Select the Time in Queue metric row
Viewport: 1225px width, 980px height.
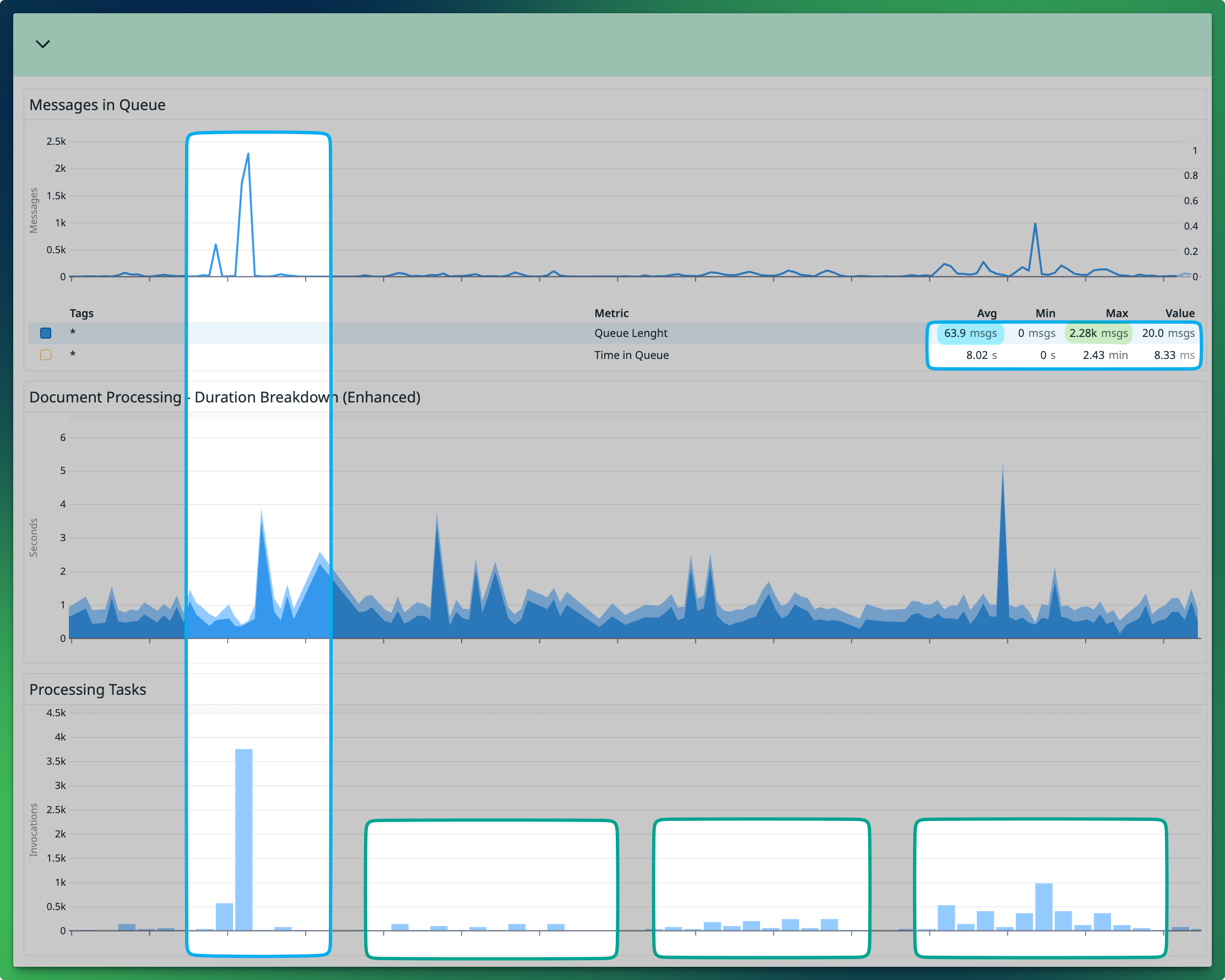[631, 355]
